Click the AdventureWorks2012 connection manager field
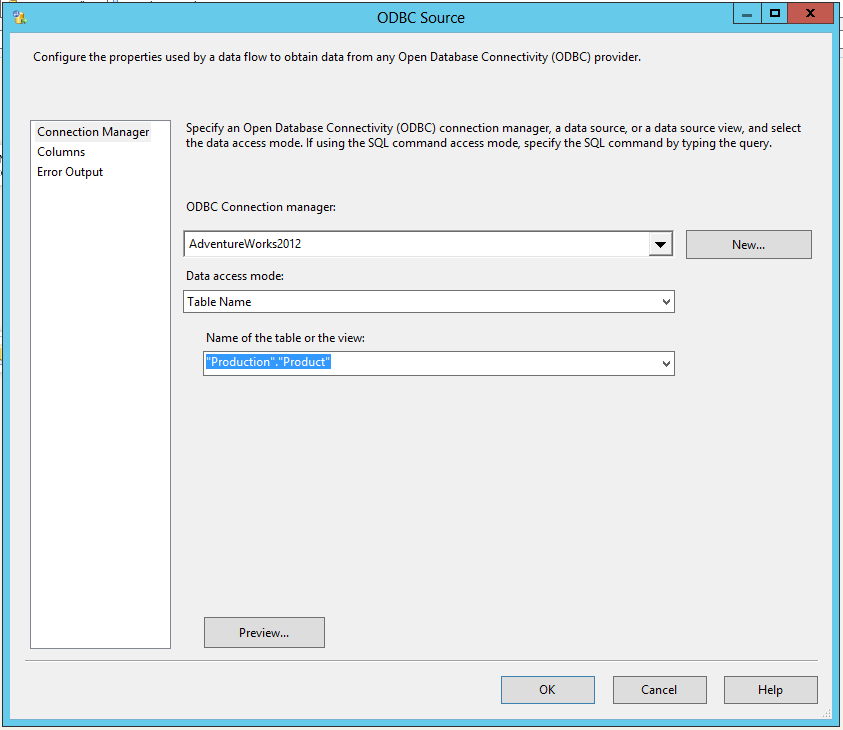The width and height of the screenshot is (843, 730). click(400, 243)
